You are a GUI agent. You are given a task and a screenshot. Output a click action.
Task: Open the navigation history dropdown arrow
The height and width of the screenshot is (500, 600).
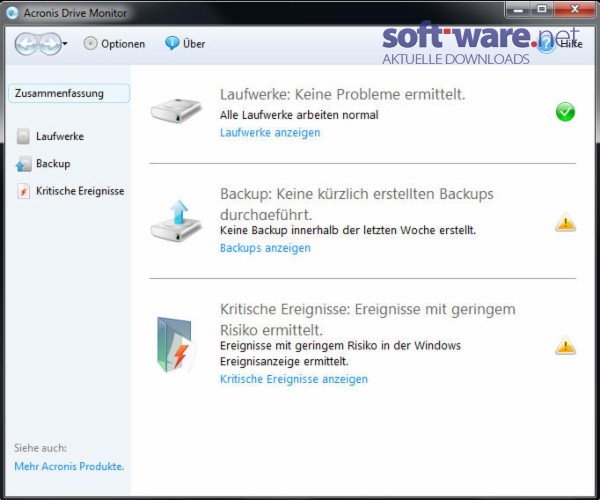65,44
